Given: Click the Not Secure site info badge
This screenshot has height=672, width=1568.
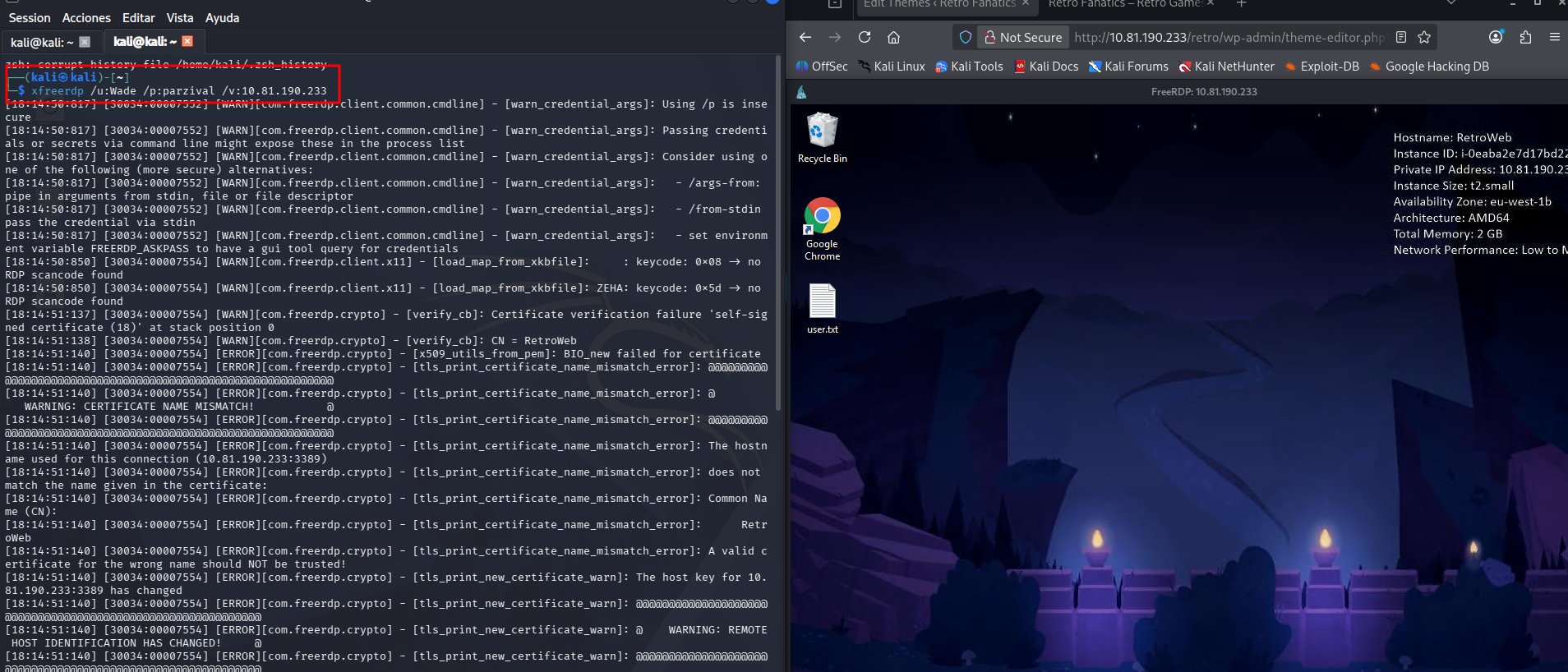Looking at the screenshot, I should pyautogui.click(x=1023, y=37).
